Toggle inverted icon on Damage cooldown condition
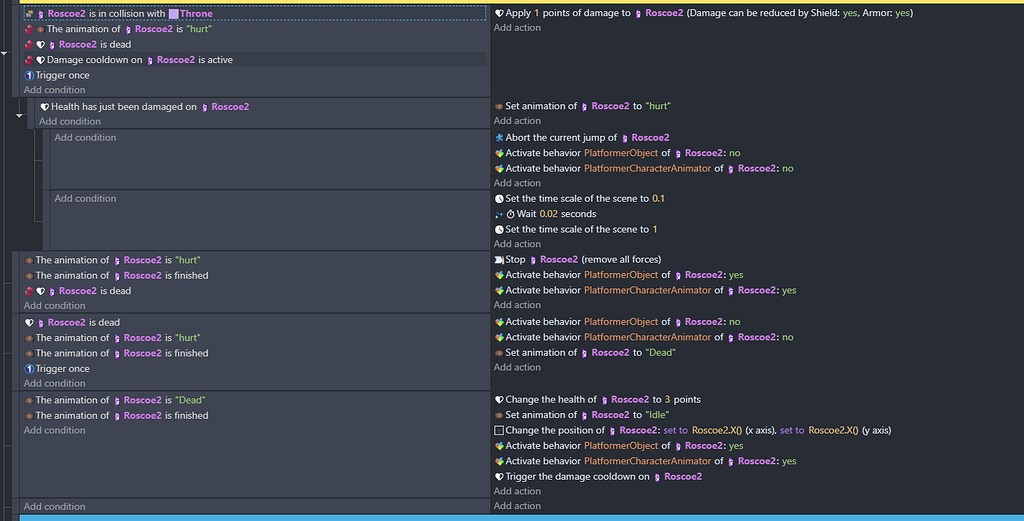The image size is (1024, 521). pyautogui.click(x=29, y=60)
